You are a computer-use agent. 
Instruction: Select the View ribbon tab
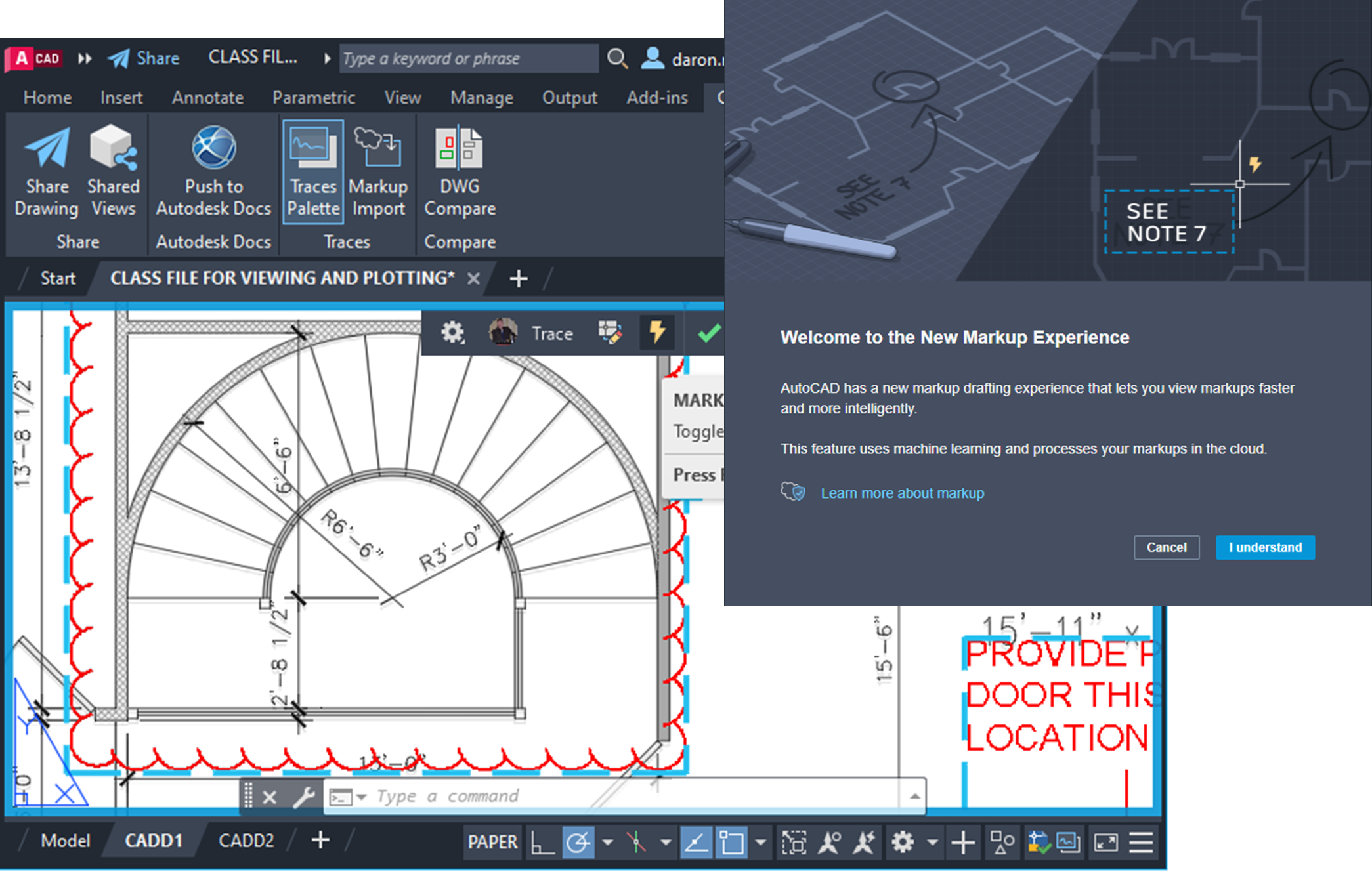402,98
